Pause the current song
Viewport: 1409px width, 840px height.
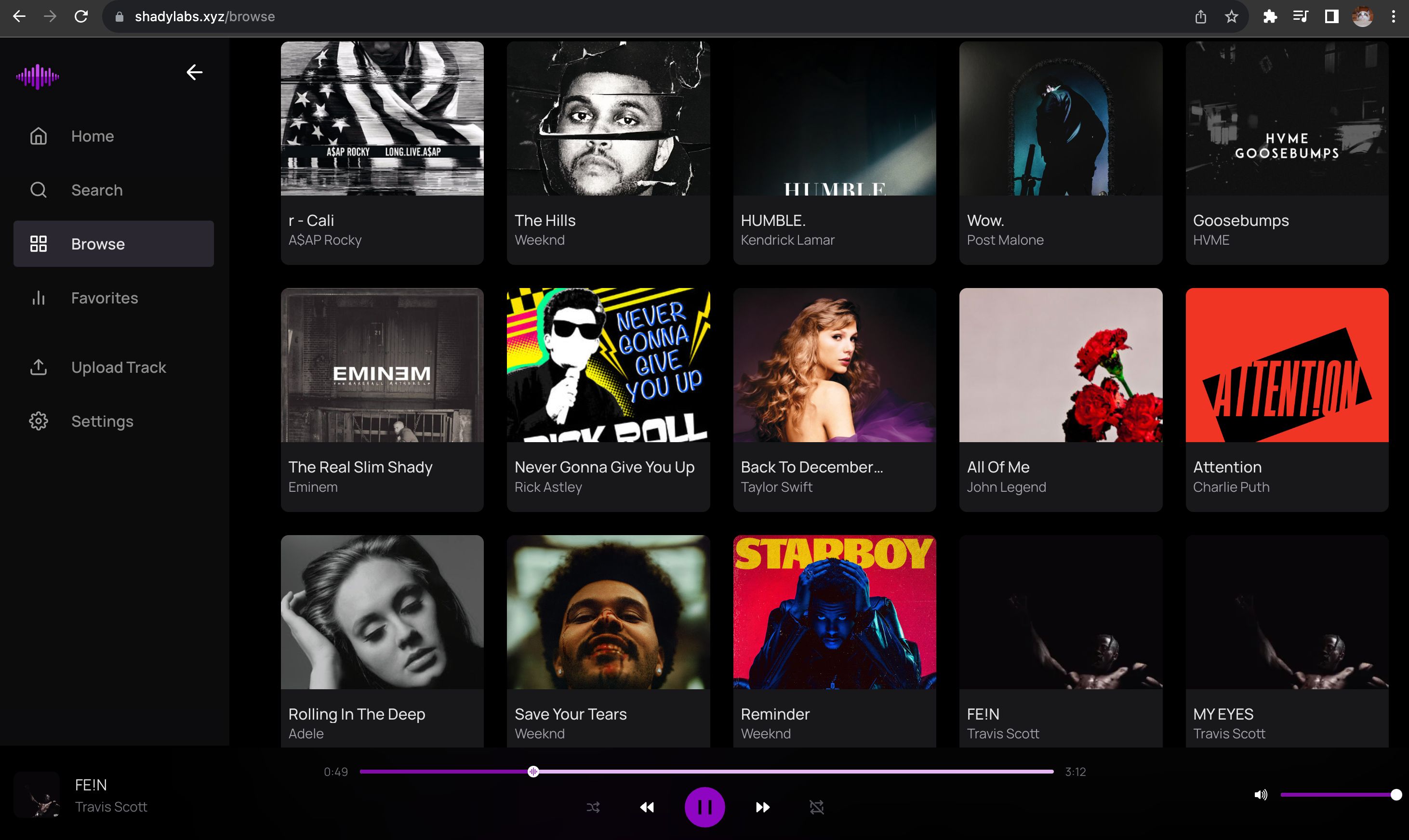[704, 807]
